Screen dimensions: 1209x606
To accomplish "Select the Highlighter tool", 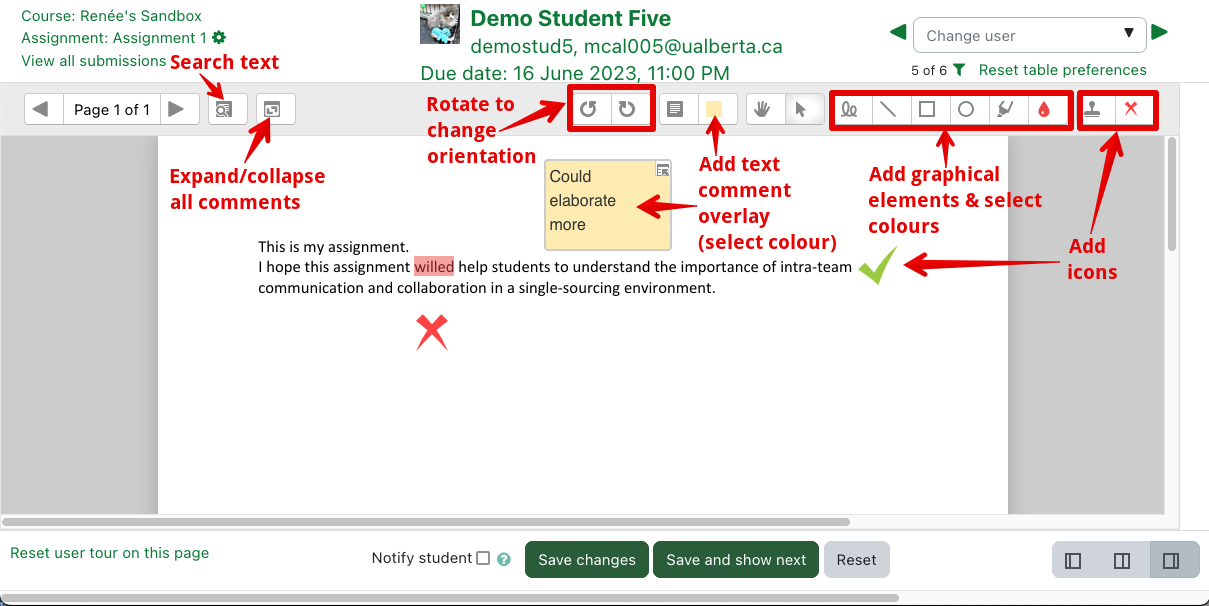I will pyautogui.click(x=1005, y=109).
